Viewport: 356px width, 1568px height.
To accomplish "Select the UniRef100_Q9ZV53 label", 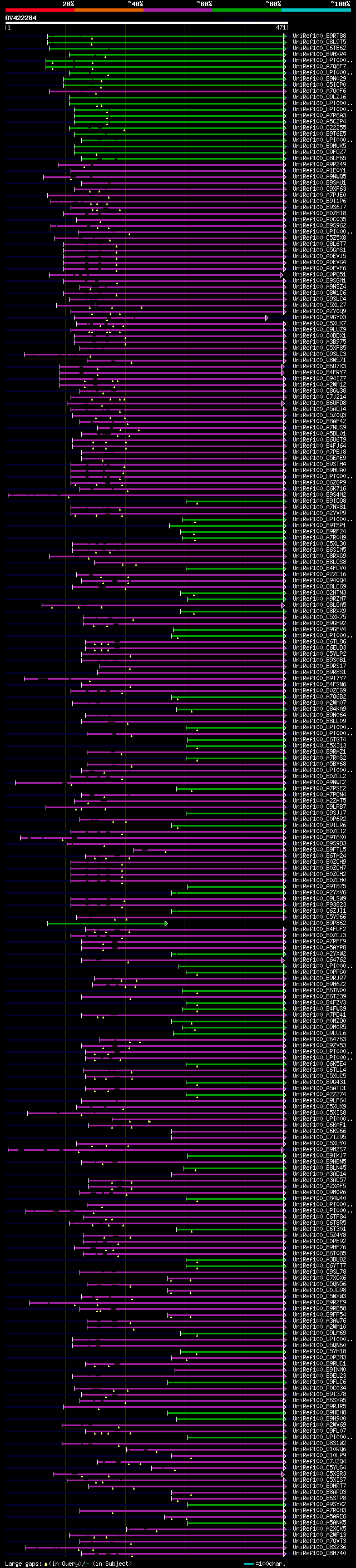I will pos(319,1045).
